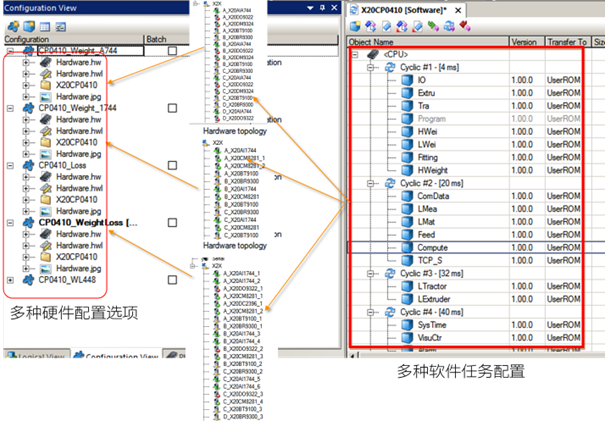Expand the CP0410_WL448 configuration node
The width and height of the screenshot is (605, 421).
pyautogui.click(x=11, y=279)
